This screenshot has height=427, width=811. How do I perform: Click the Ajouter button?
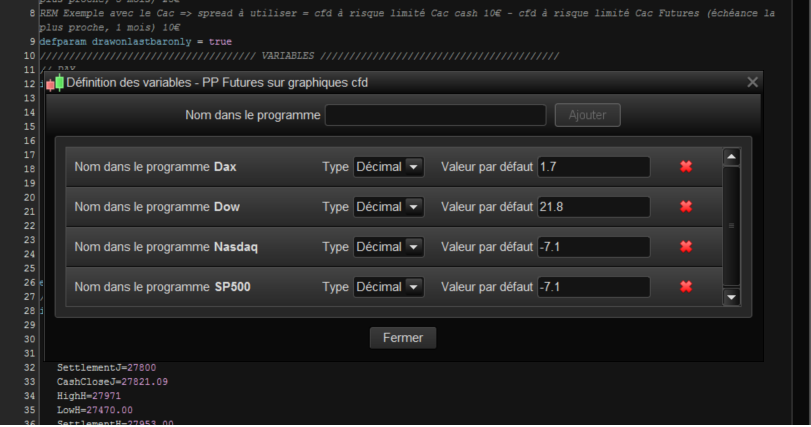(587, 115)
